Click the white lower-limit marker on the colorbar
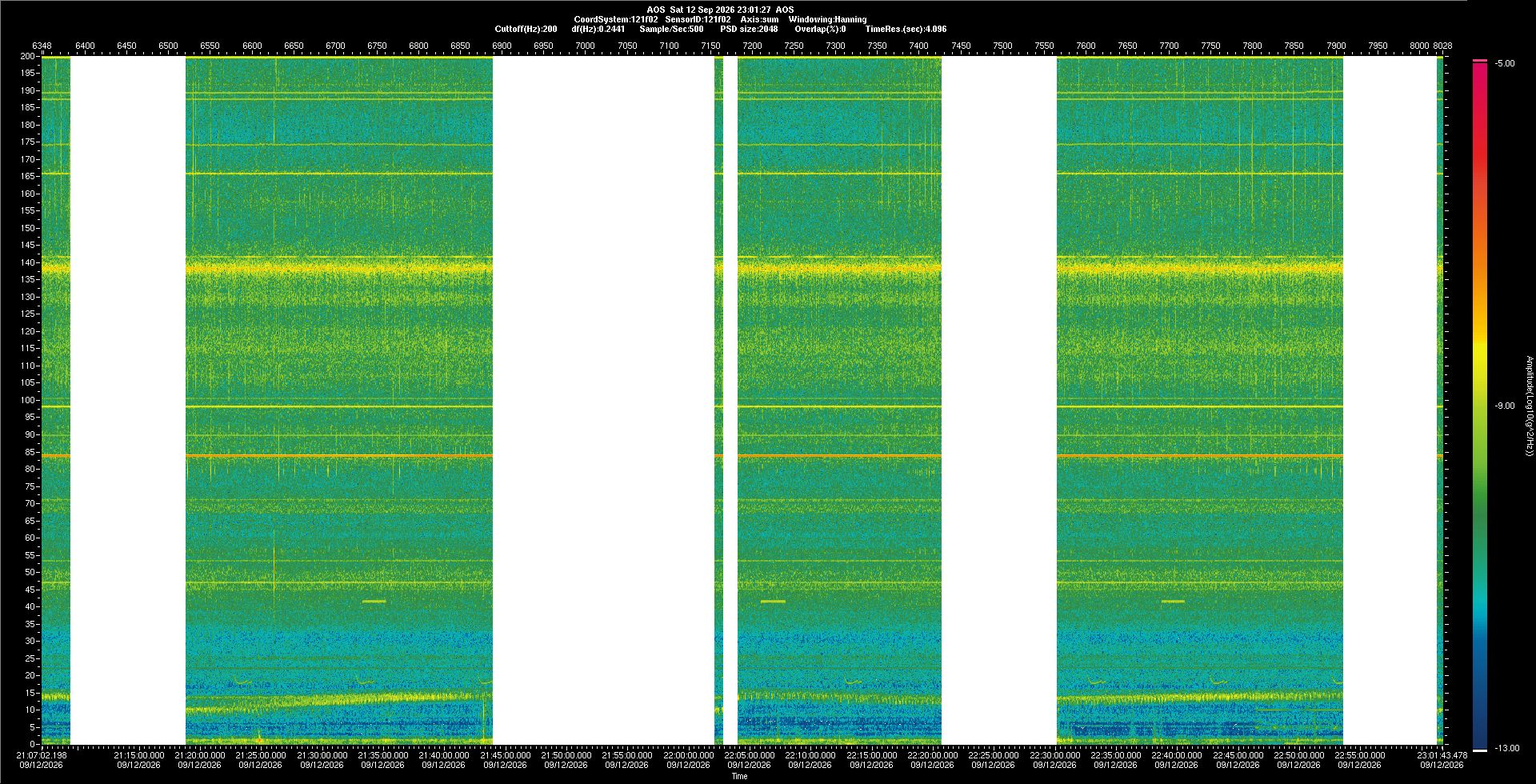The image size is (1536, 784). pyautogui.click(x=1480, y=750)
